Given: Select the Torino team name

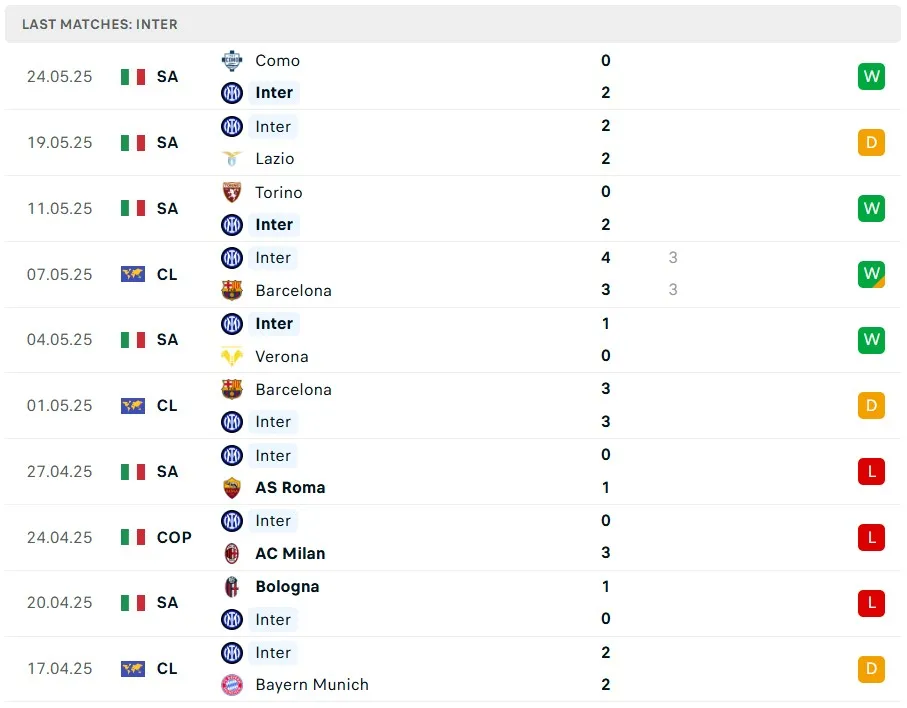Looking at the screenshot, I should tap(278, 192).
